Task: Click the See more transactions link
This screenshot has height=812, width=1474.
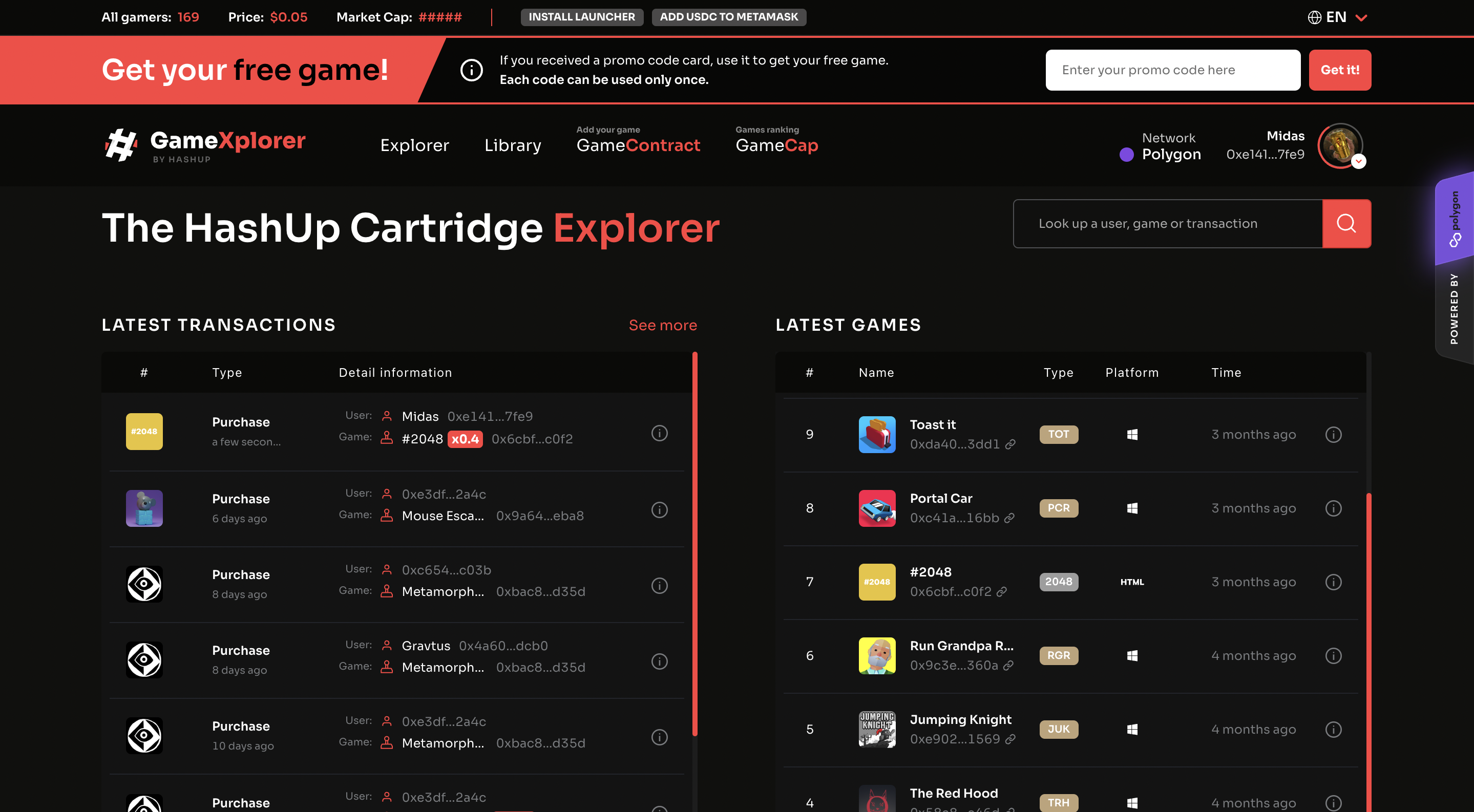Action: pyautogui.click(x=662, y=325)
